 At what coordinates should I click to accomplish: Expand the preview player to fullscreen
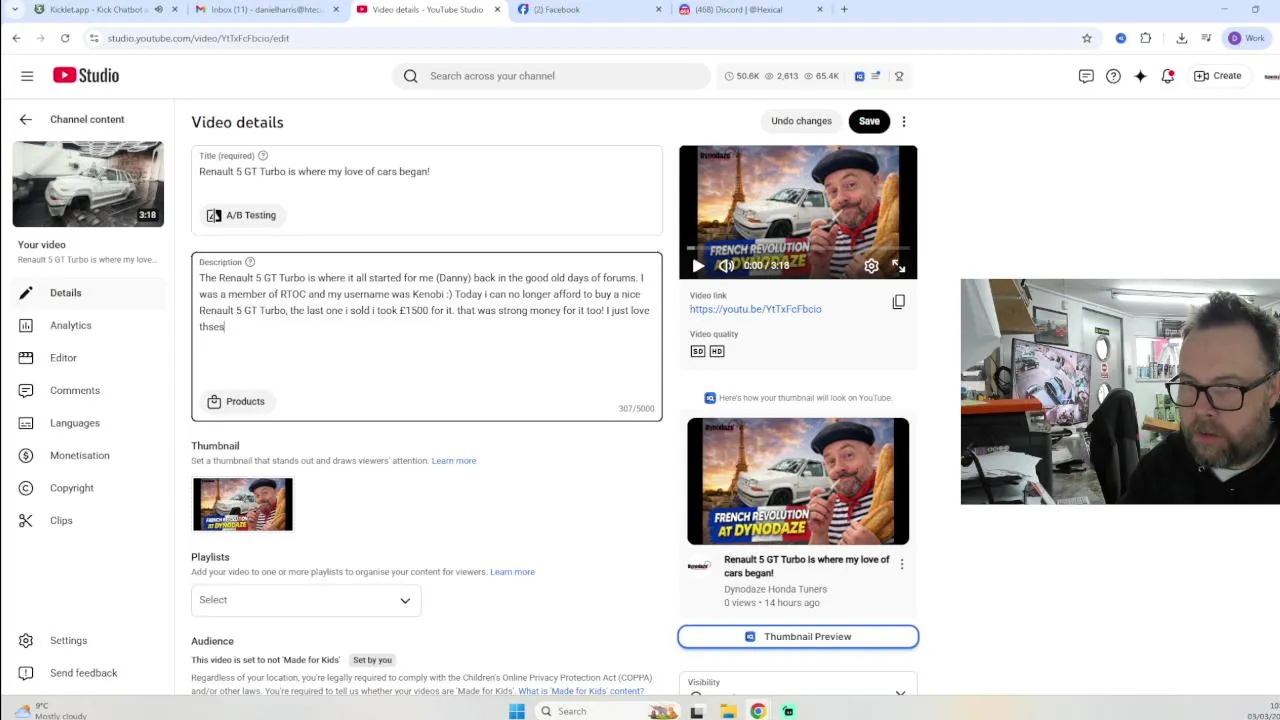coord(899,266)
